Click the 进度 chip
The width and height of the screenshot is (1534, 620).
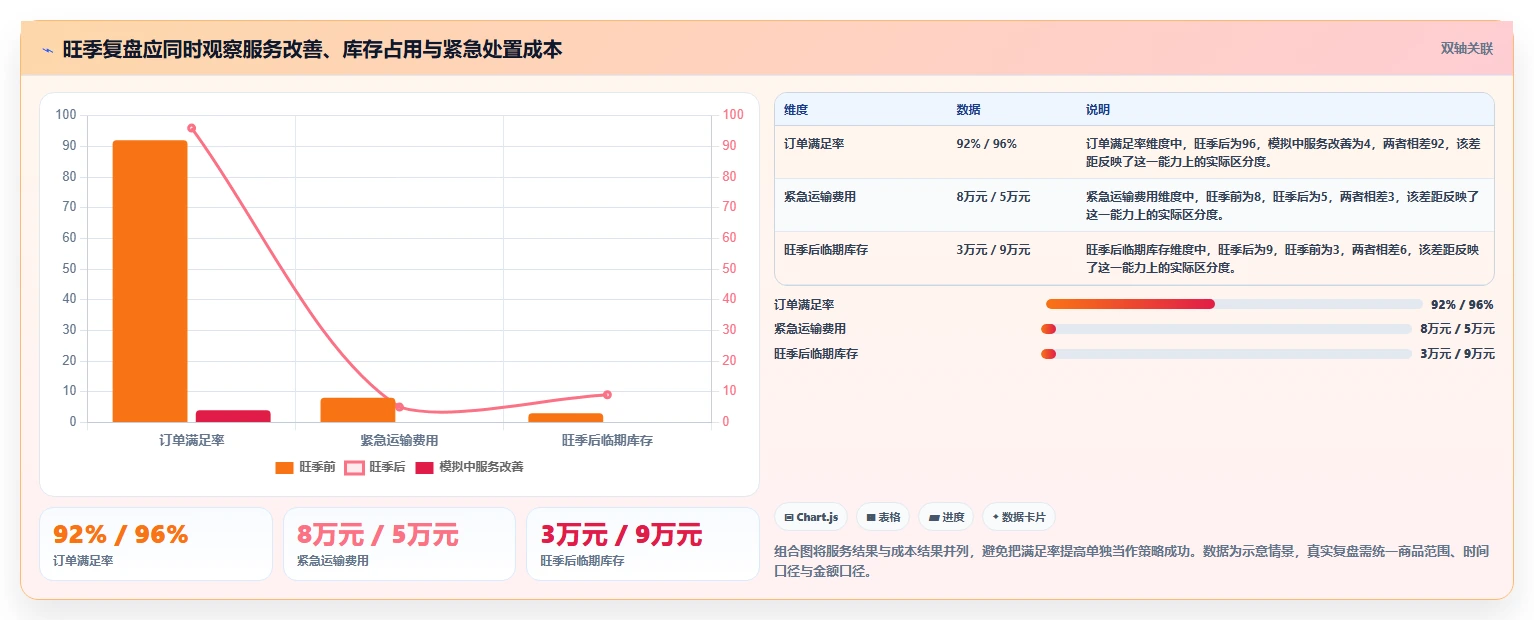(x=946, y=517)
